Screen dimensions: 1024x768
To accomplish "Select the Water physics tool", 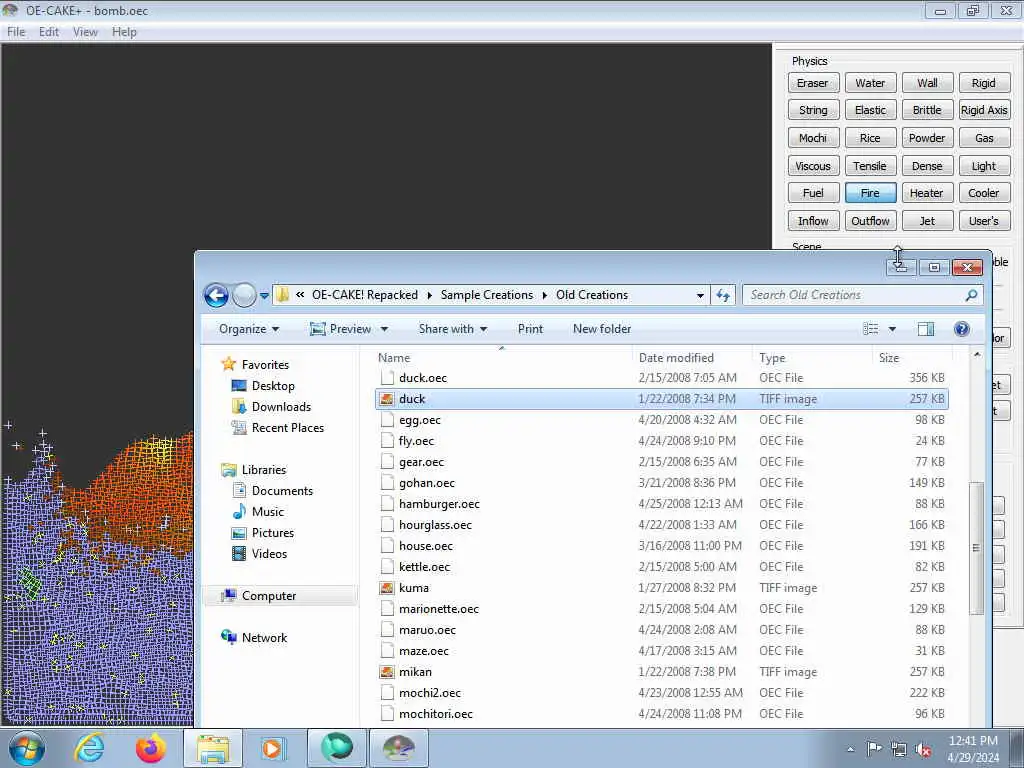I will pyautogui.click(x=870, y=83).
